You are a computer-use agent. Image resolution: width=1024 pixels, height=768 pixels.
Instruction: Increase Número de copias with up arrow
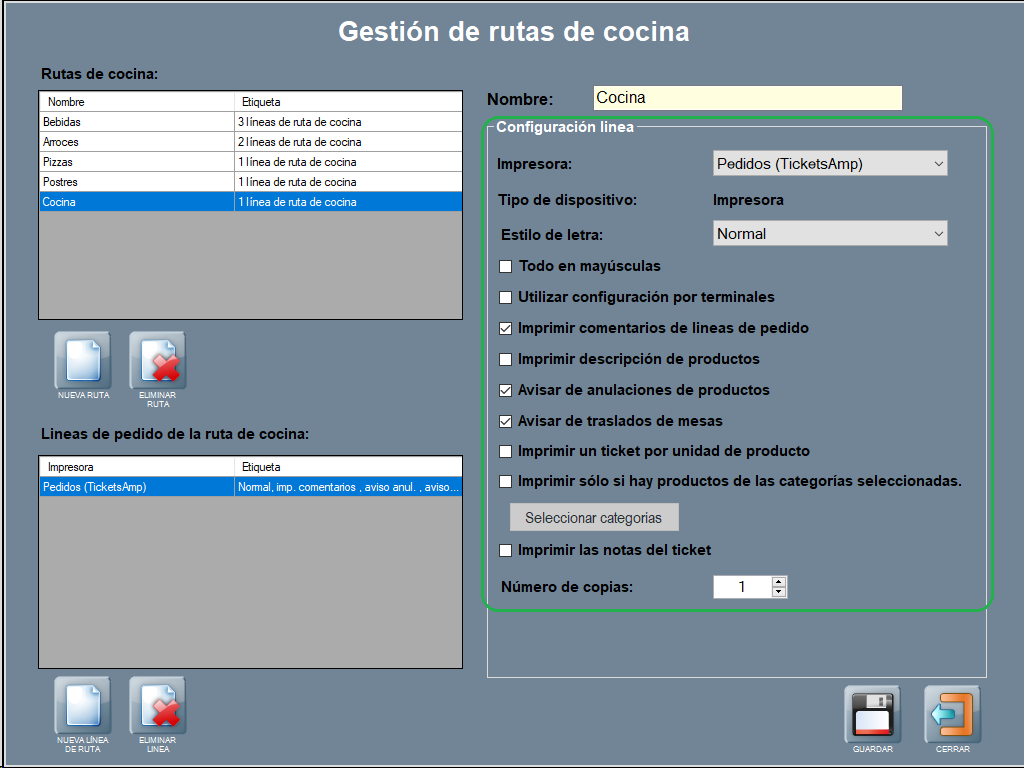pyautogui.click(x=779, y=581)
